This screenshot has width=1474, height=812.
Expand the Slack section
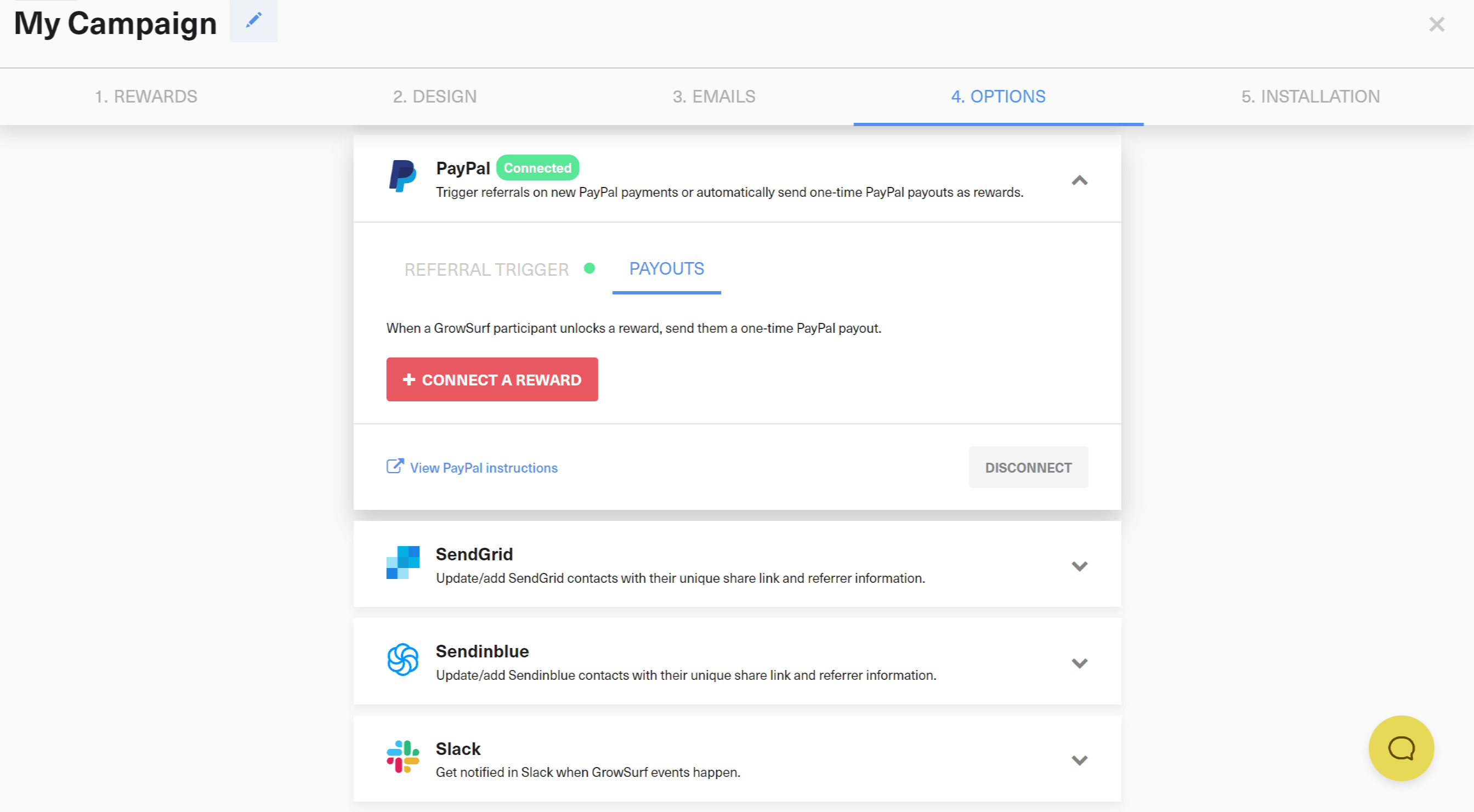click(x=1080, y=760)
